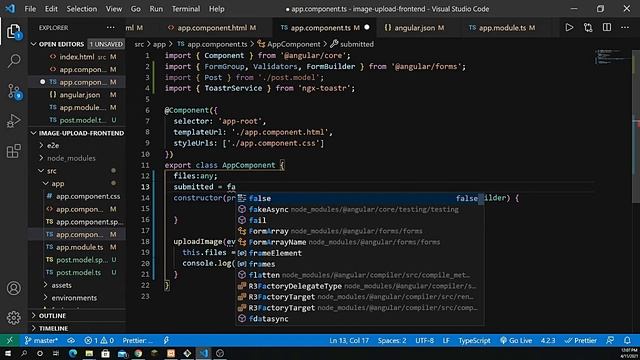The image size is (640, 360).
Task: Click the Run play icon in editor toolbar
Action: (569, 27)
